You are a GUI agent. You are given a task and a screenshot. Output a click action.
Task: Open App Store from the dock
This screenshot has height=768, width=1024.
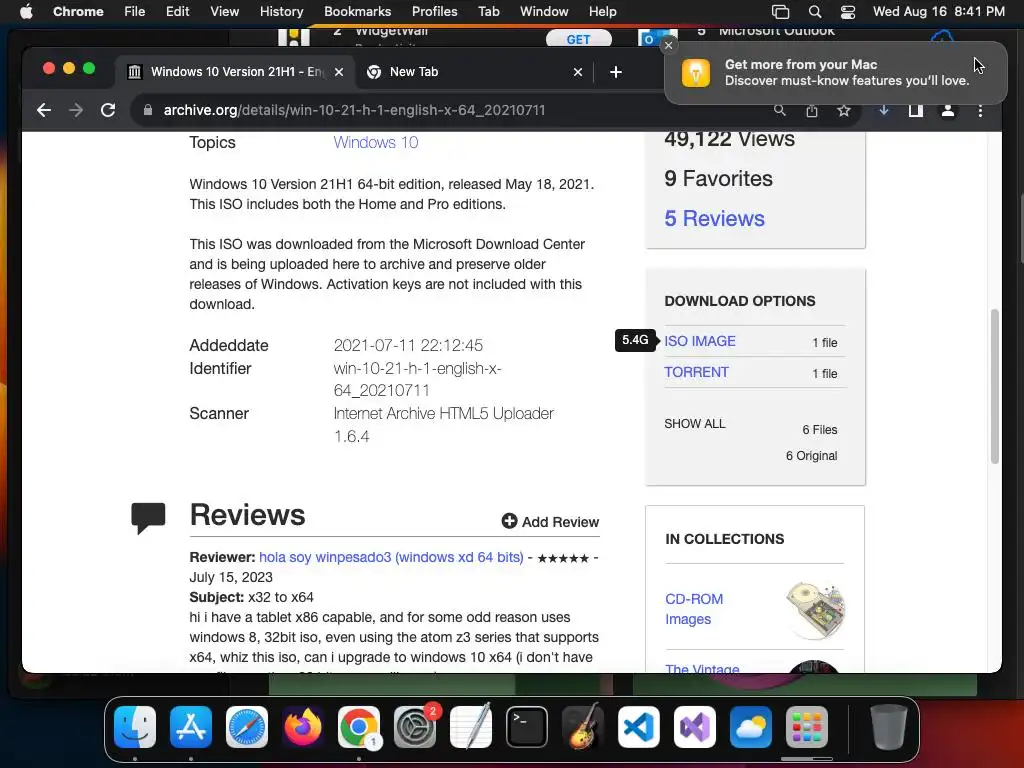tap(191, 727)
